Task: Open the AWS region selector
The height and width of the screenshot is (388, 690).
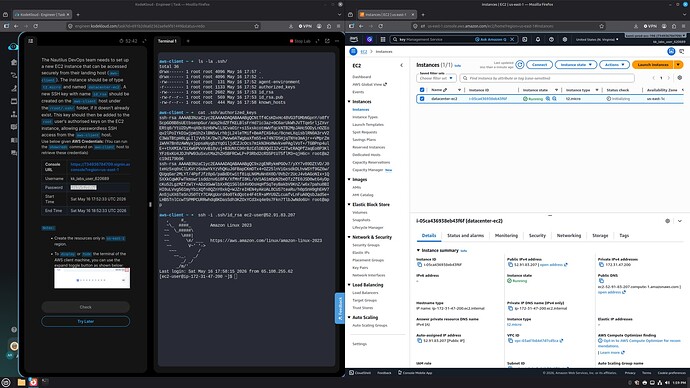Action: (x=597, y=39)
